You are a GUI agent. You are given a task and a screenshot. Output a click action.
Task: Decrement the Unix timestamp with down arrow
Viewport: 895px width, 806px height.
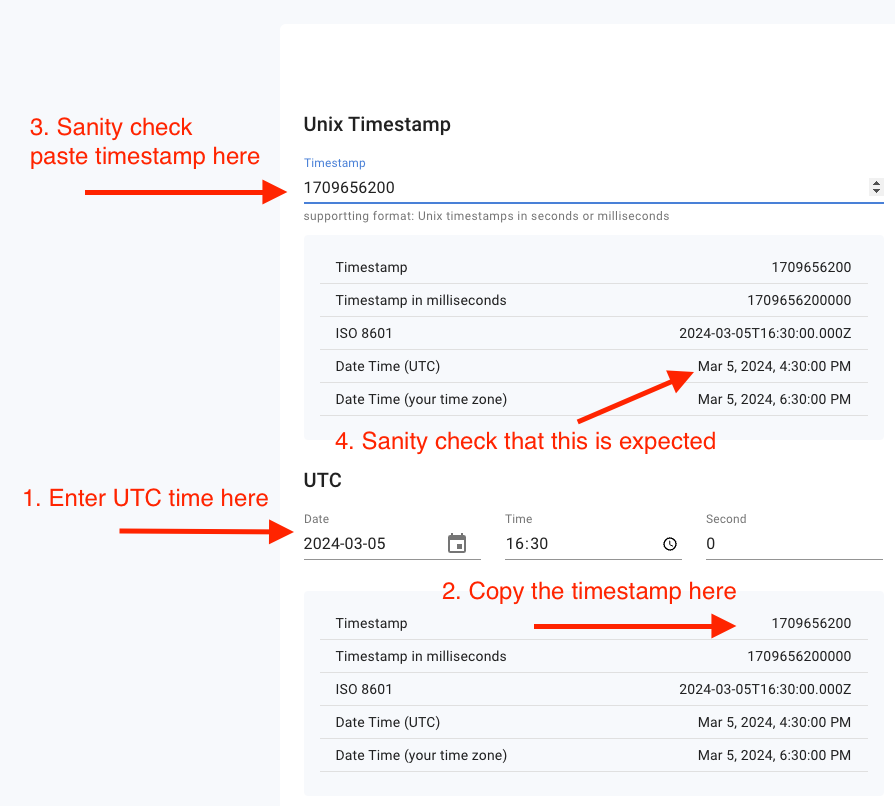click(x=876, y=191)
